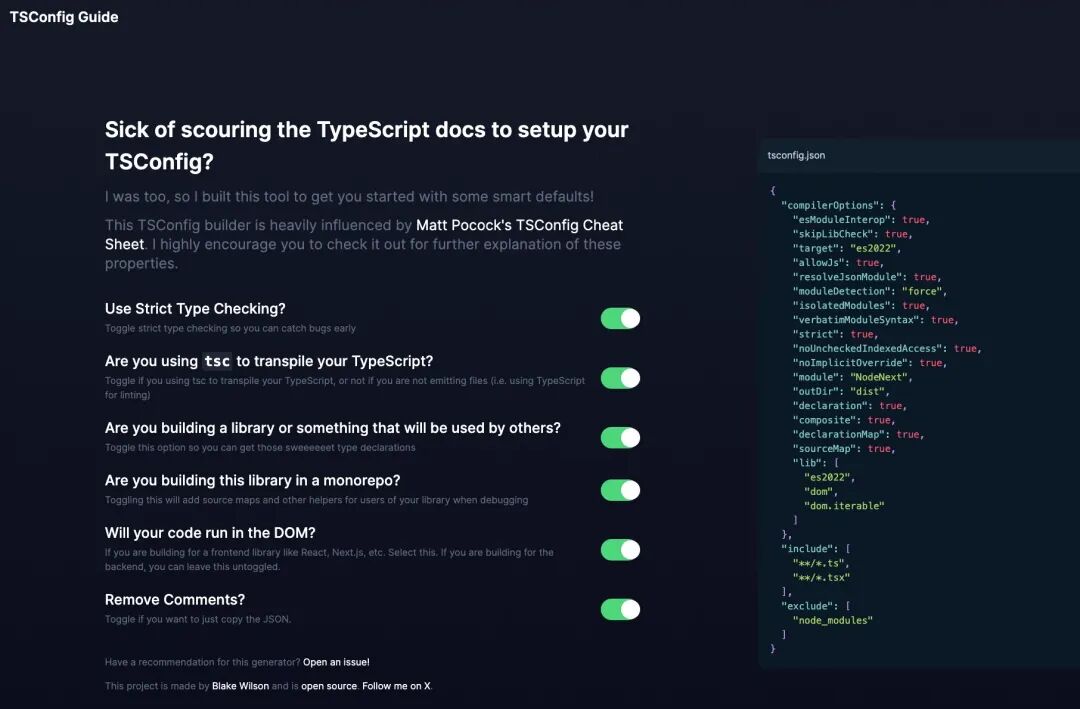
Task: Click the "composite": true line
Action: [844, 420]
